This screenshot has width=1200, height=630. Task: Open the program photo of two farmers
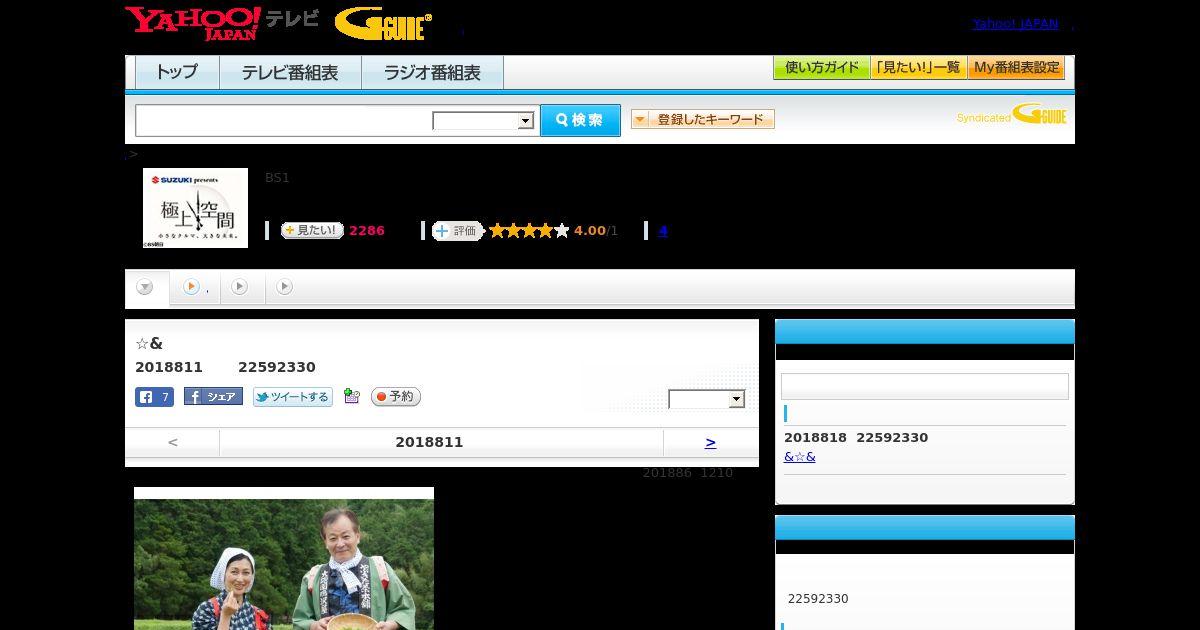(284, 558)
